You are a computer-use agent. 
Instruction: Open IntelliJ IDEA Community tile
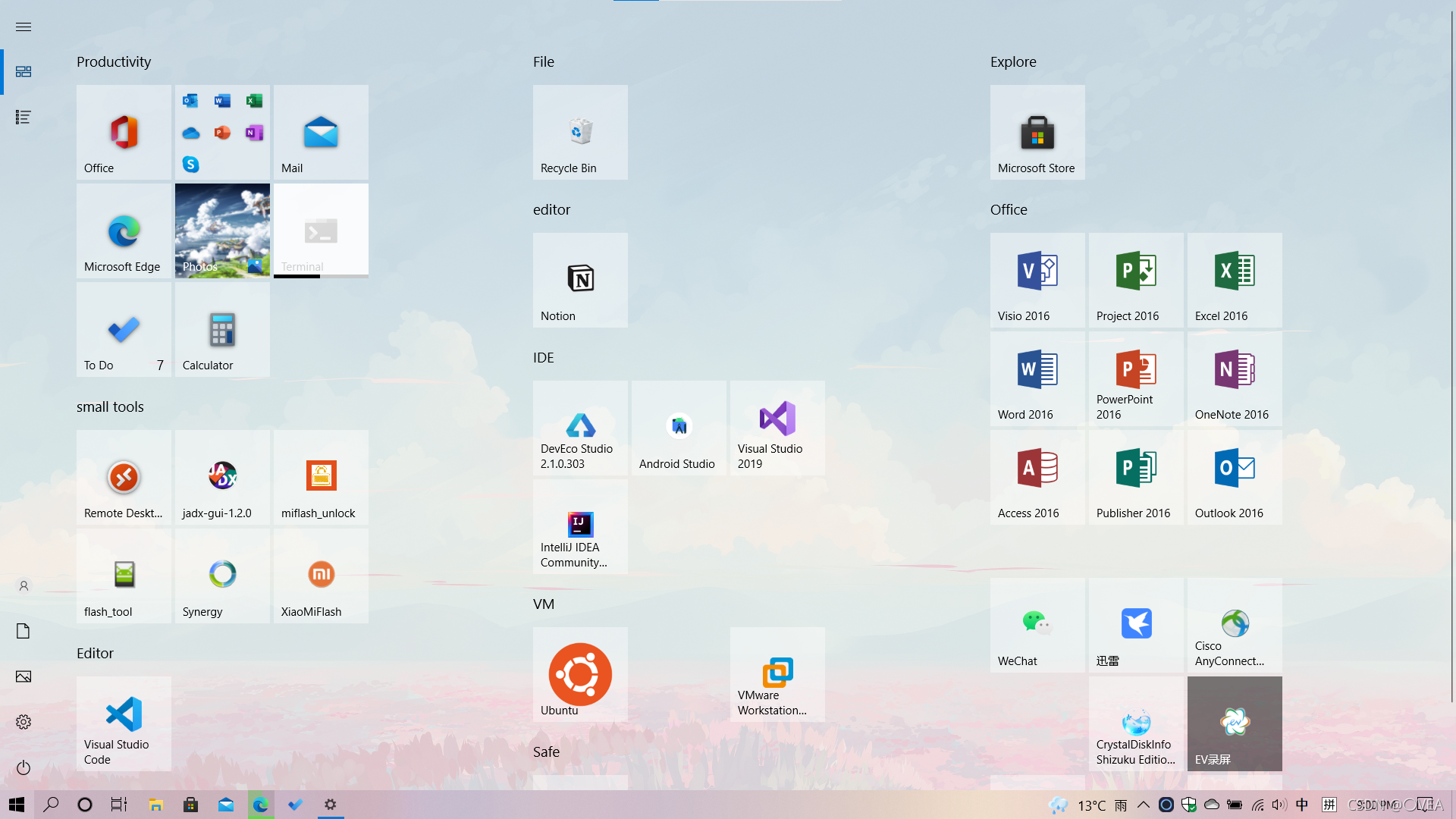[x=580, y=526]
